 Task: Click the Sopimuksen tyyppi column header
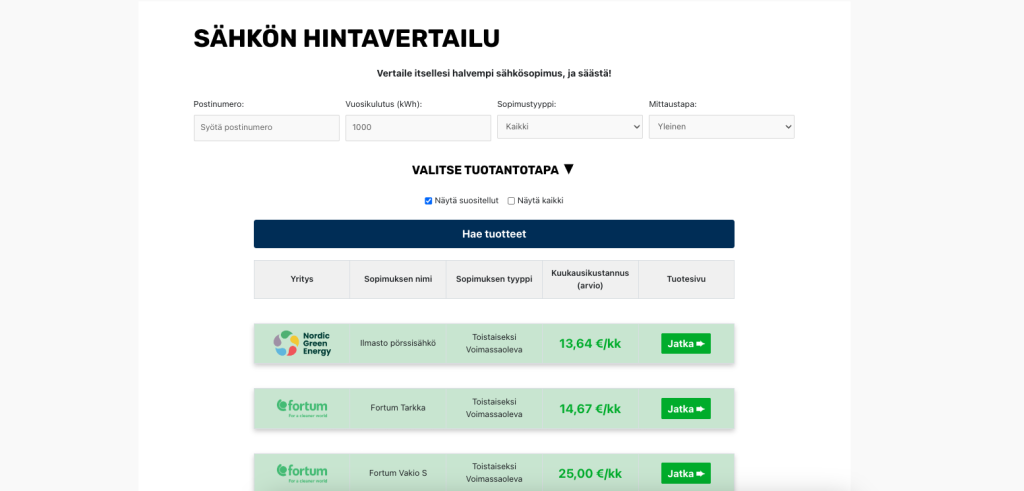coord(494,279)
